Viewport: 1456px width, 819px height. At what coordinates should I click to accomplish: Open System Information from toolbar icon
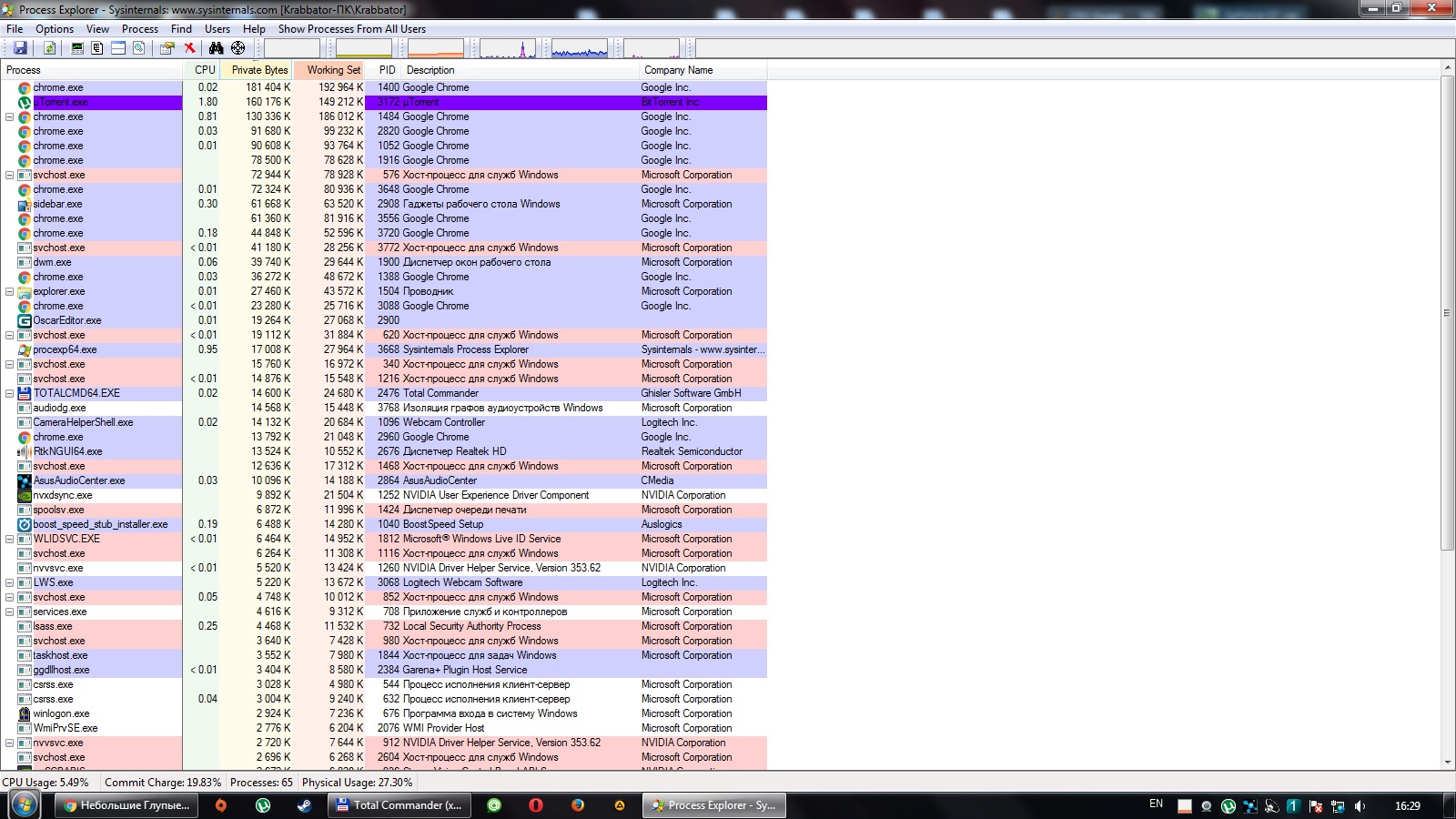click(77, 48)
